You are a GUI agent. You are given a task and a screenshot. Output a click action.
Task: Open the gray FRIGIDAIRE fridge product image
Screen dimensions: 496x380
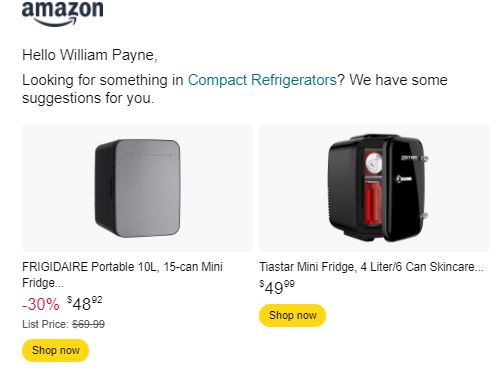click(137, 188)
